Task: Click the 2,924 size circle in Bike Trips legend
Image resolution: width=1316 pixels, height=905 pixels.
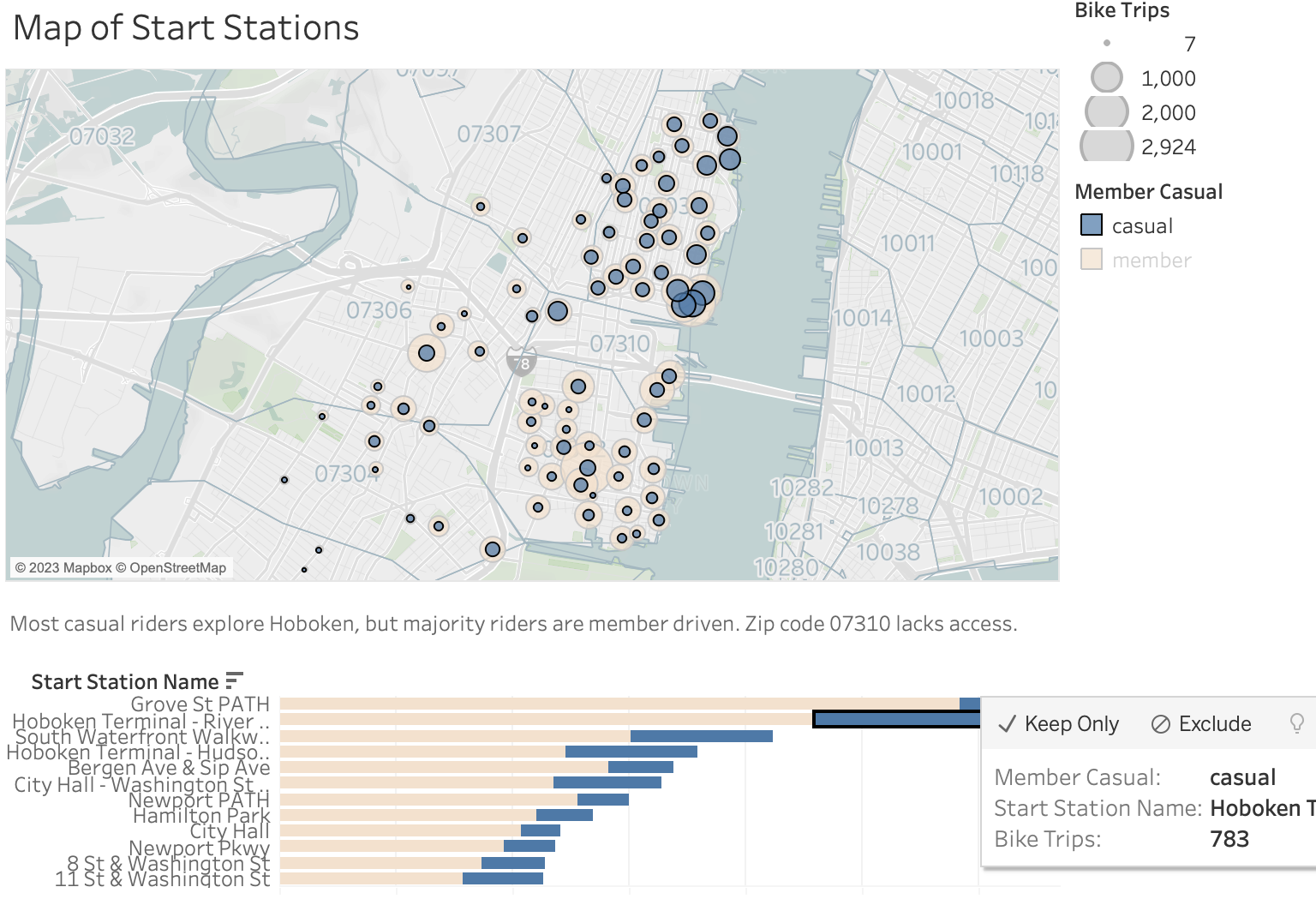Action: (1105, 146)
